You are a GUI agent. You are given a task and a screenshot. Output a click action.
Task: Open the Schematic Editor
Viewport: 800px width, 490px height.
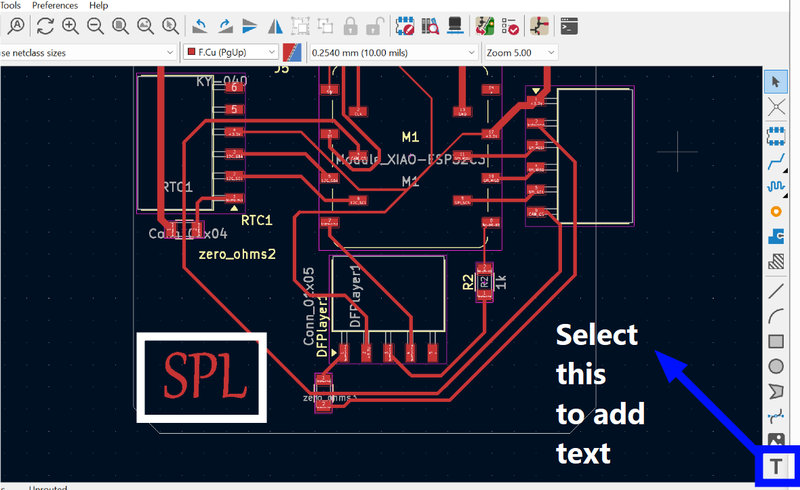(539, 26)
